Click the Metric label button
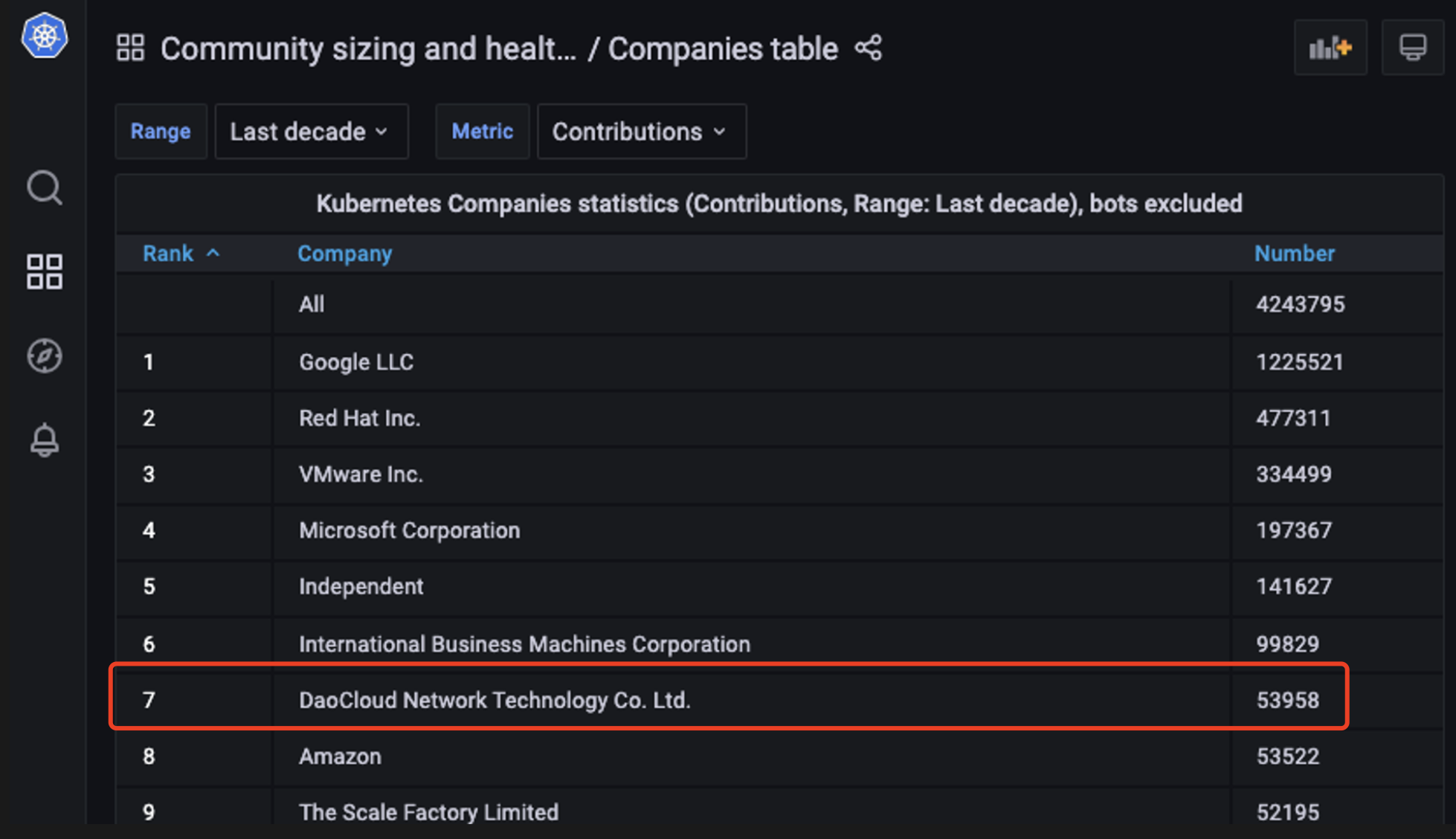 click(482, 131)
